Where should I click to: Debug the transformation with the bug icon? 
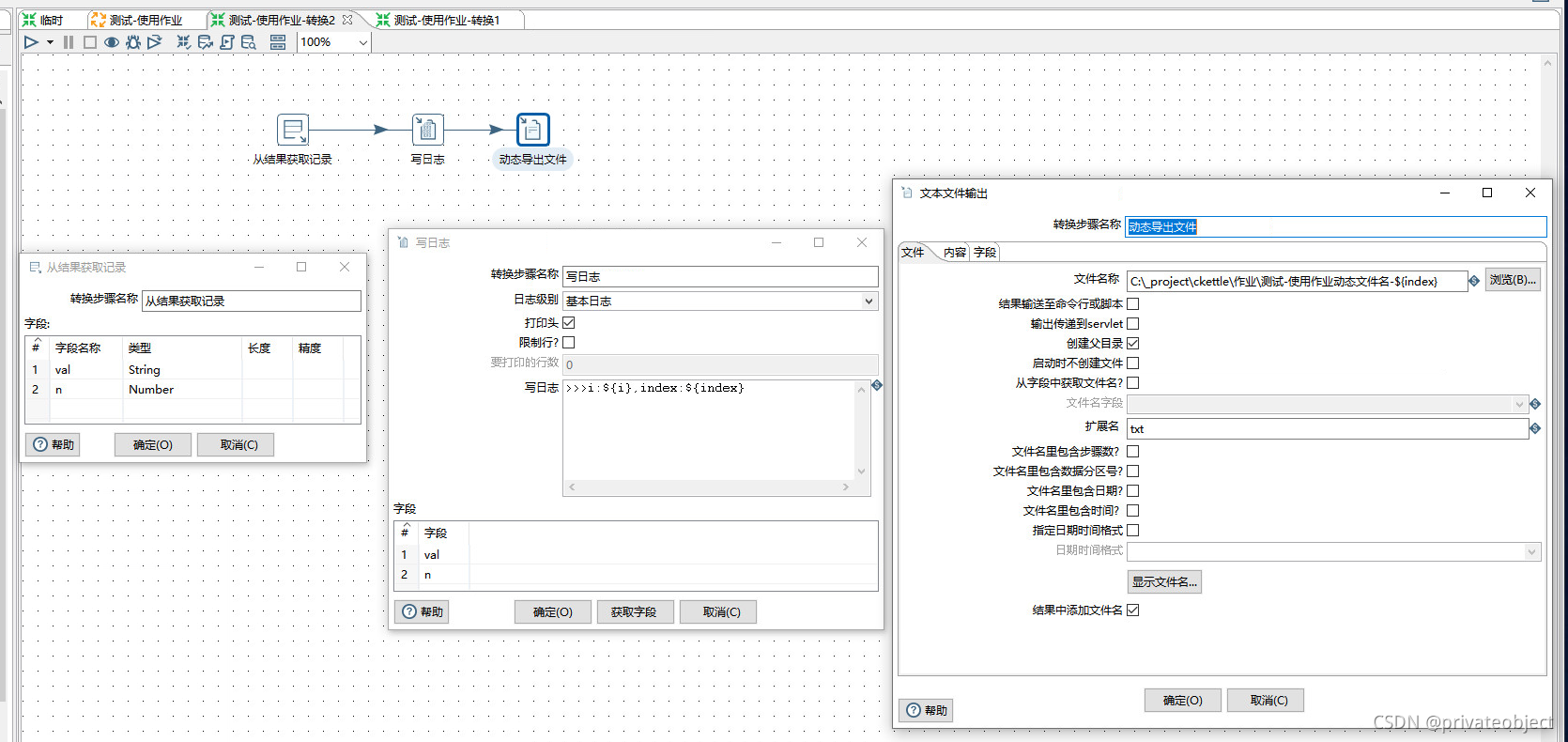[x=133, y=42]
